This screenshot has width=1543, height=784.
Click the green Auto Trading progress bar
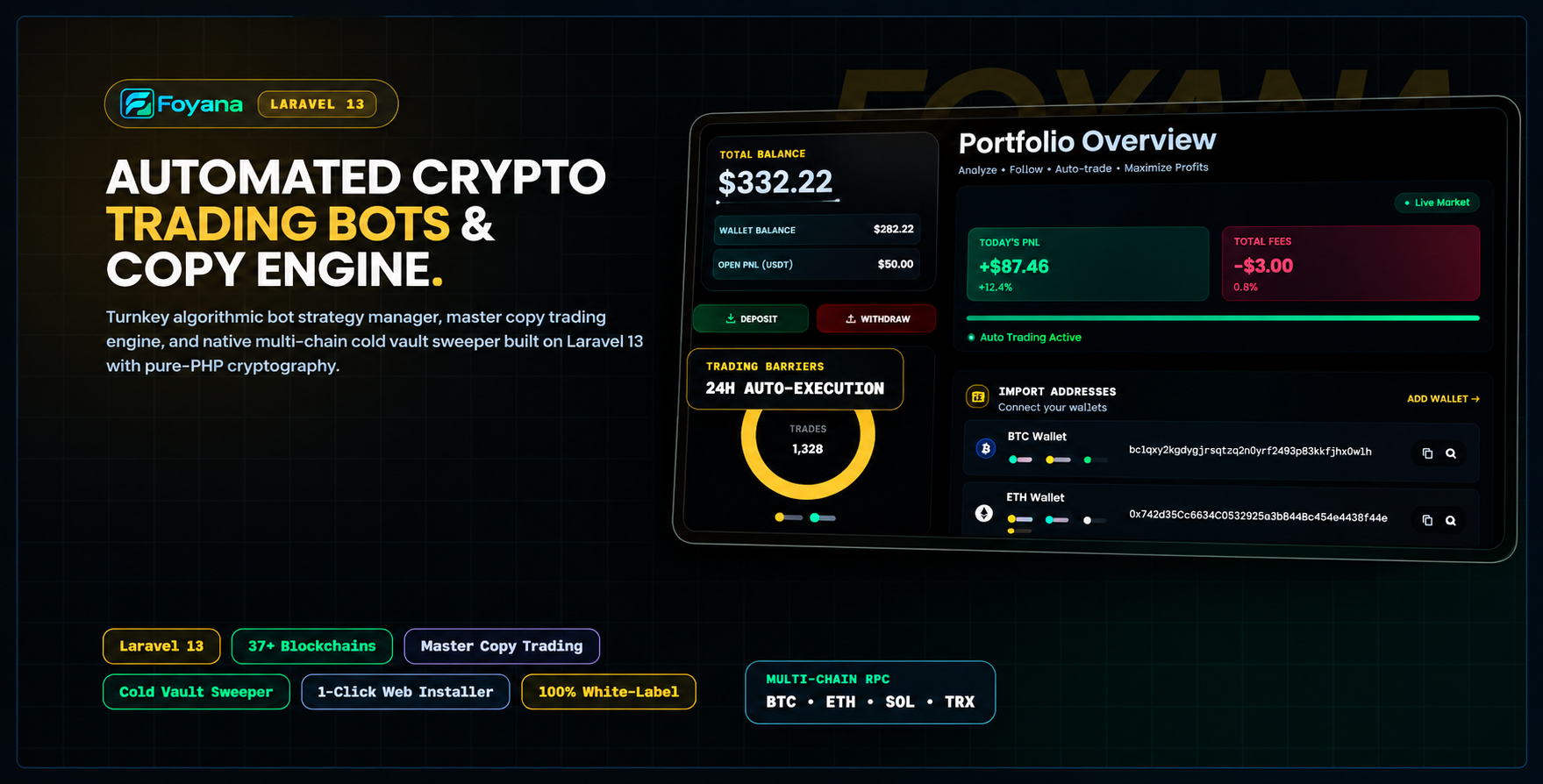[x=1223, y=317]
